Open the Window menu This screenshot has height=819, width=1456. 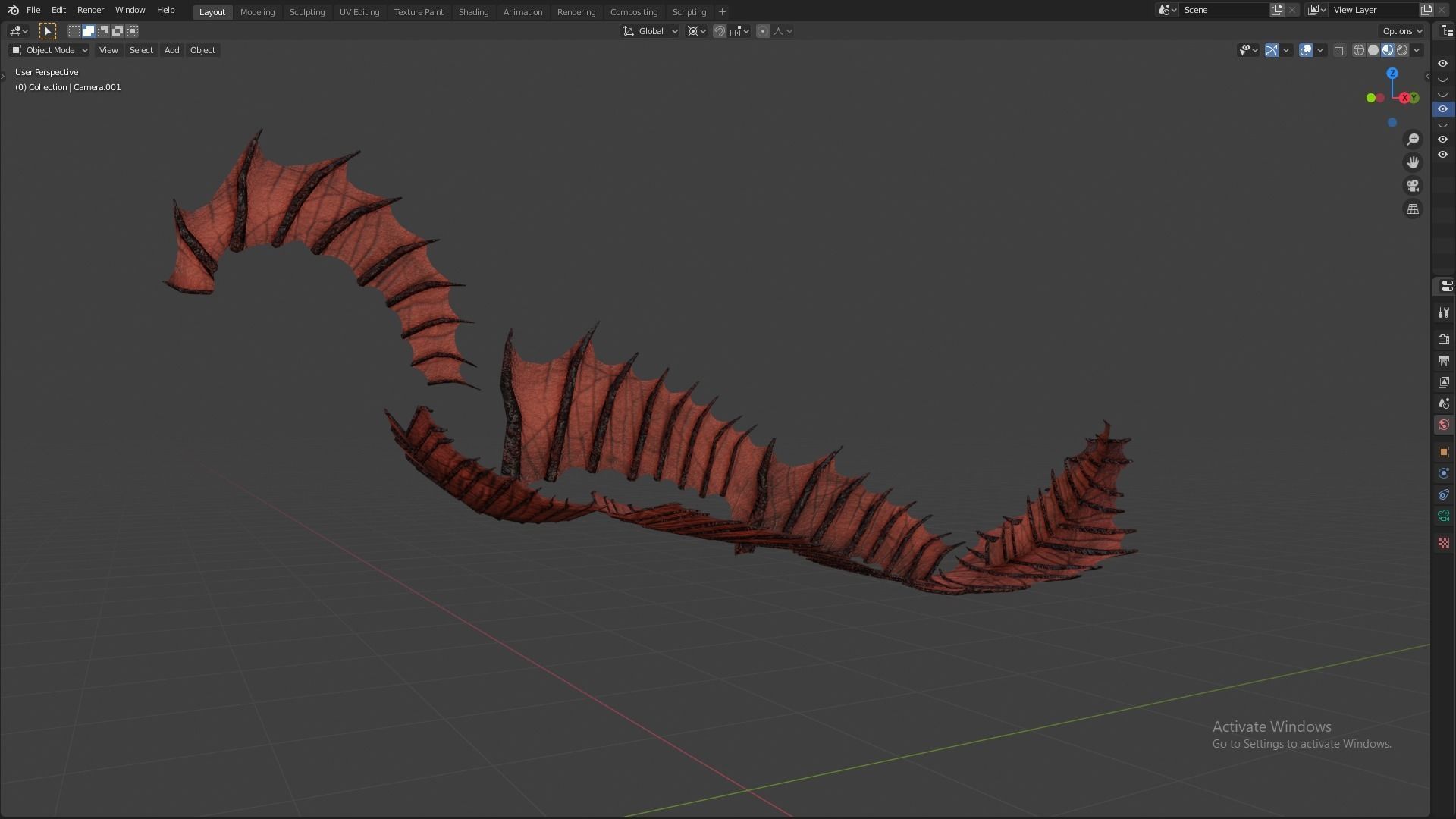(x=130, y=10)
